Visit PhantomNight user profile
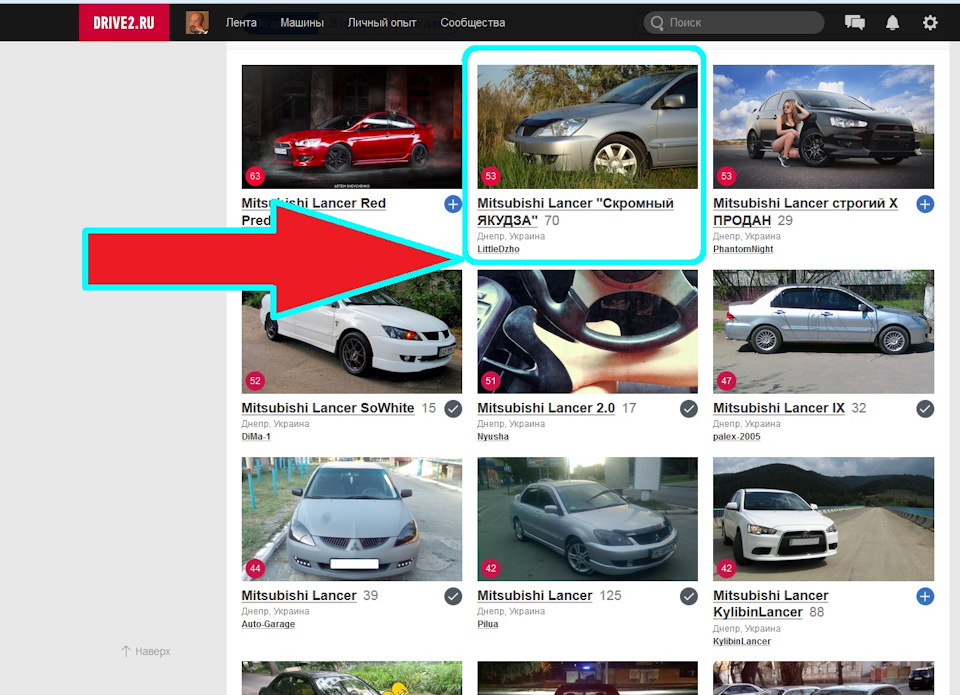The width and height of the screenshot is (960, 695). [x=743, y=249]
